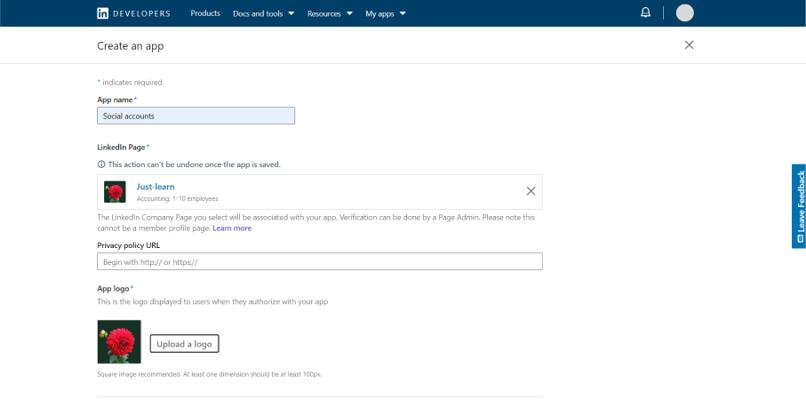Remove the selected Just-learn page

(x=530, y=191)
